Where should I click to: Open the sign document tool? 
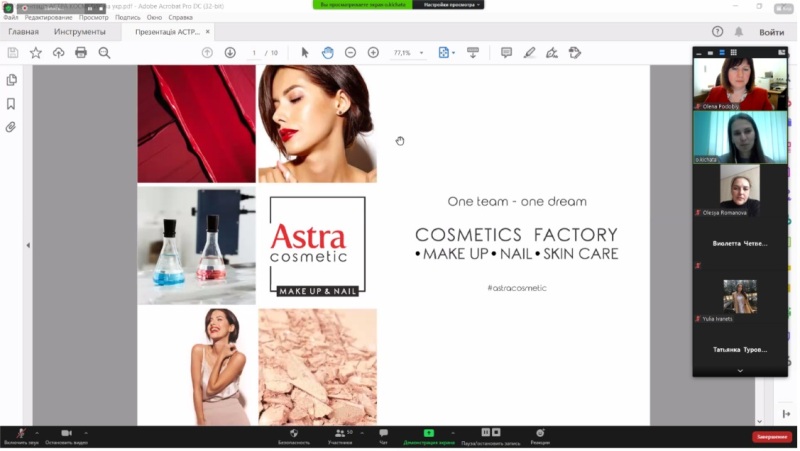pos(552,53)
